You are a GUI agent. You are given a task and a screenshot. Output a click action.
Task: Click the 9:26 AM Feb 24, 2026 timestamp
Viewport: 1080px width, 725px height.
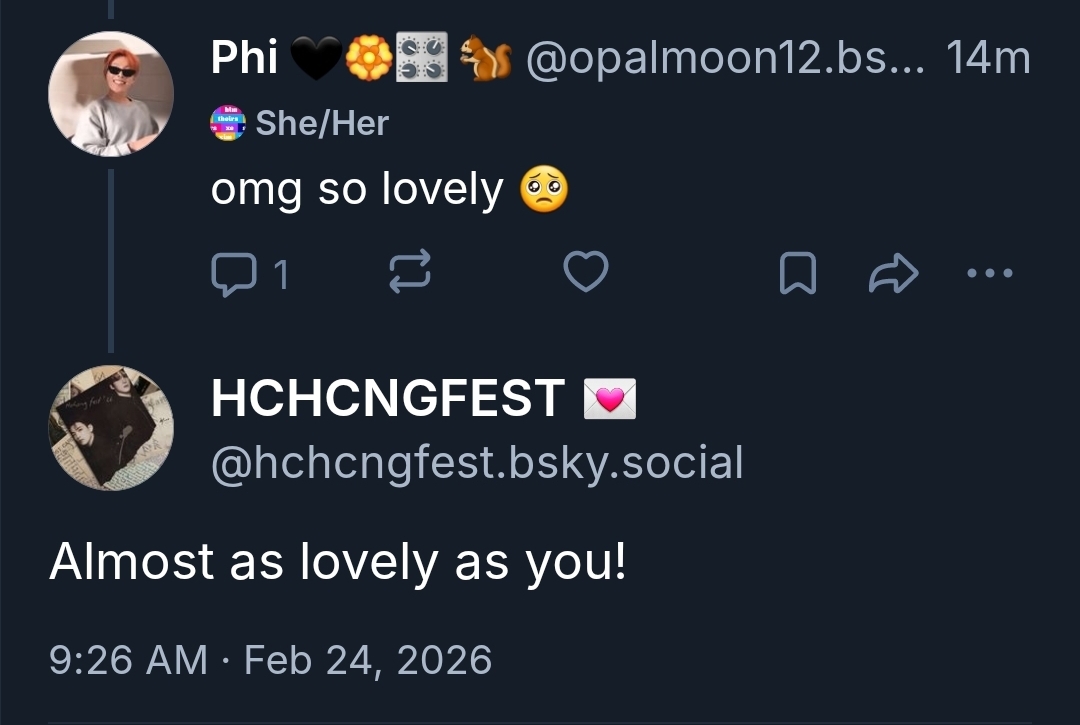[x=270, y=660]
